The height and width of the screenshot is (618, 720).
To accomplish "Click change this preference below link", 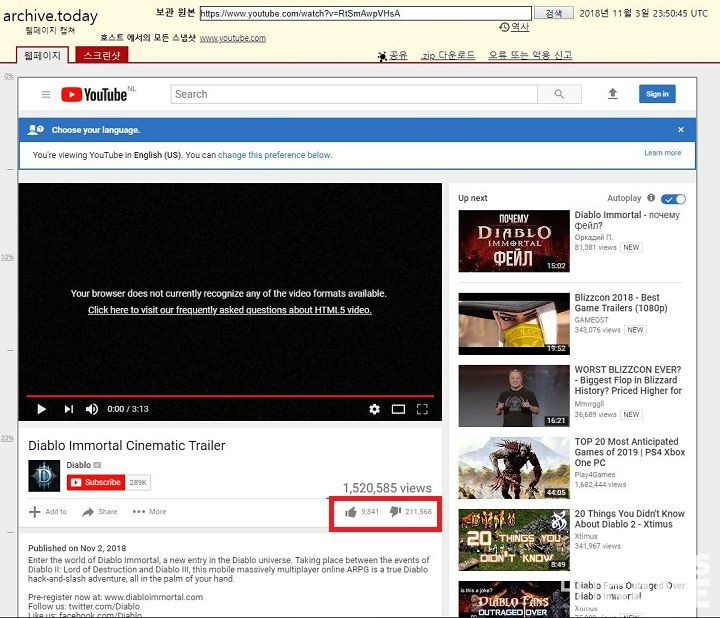I will click(275, 155).
